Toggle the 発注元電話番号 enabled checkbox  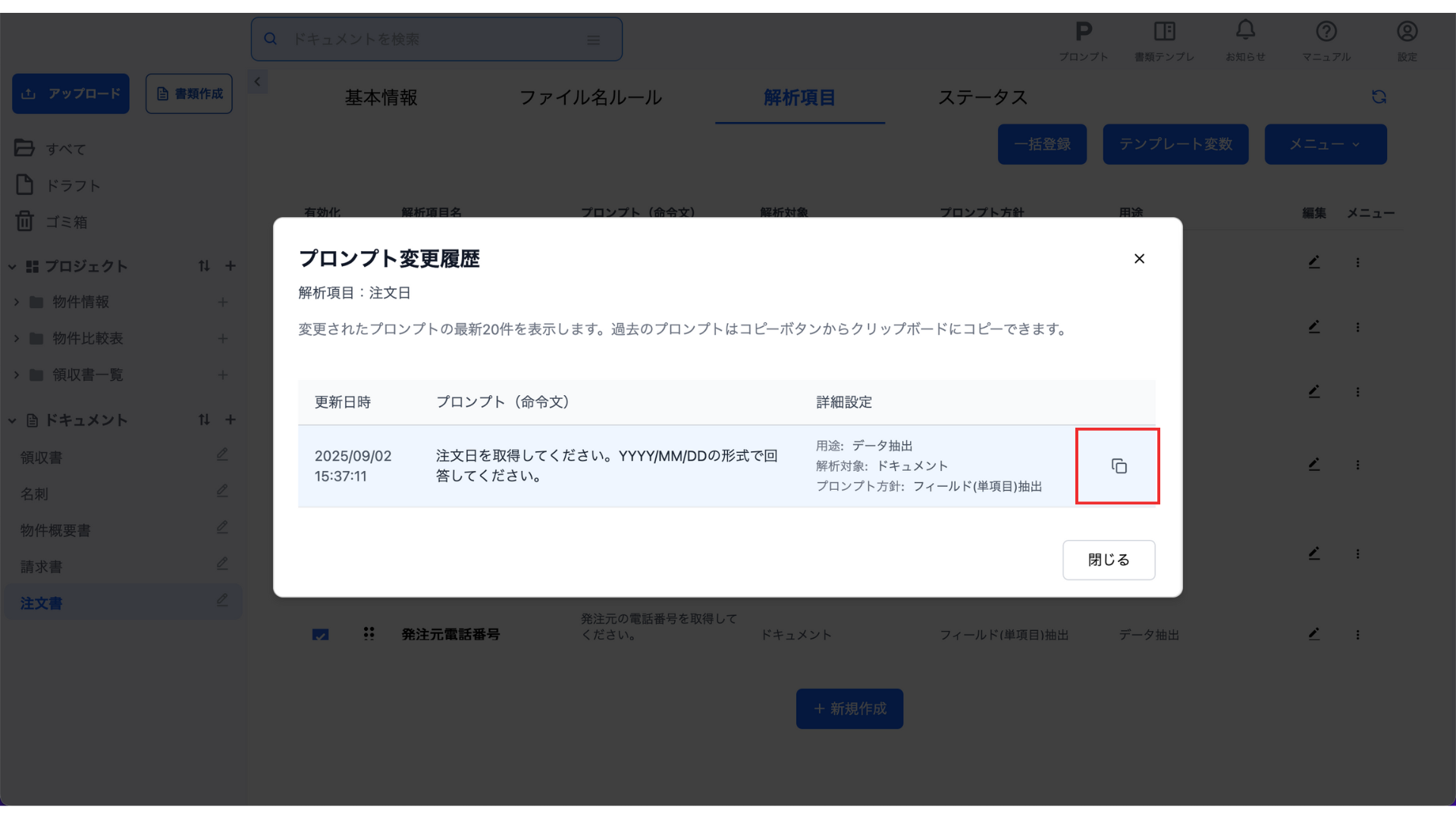pos(320,635)
